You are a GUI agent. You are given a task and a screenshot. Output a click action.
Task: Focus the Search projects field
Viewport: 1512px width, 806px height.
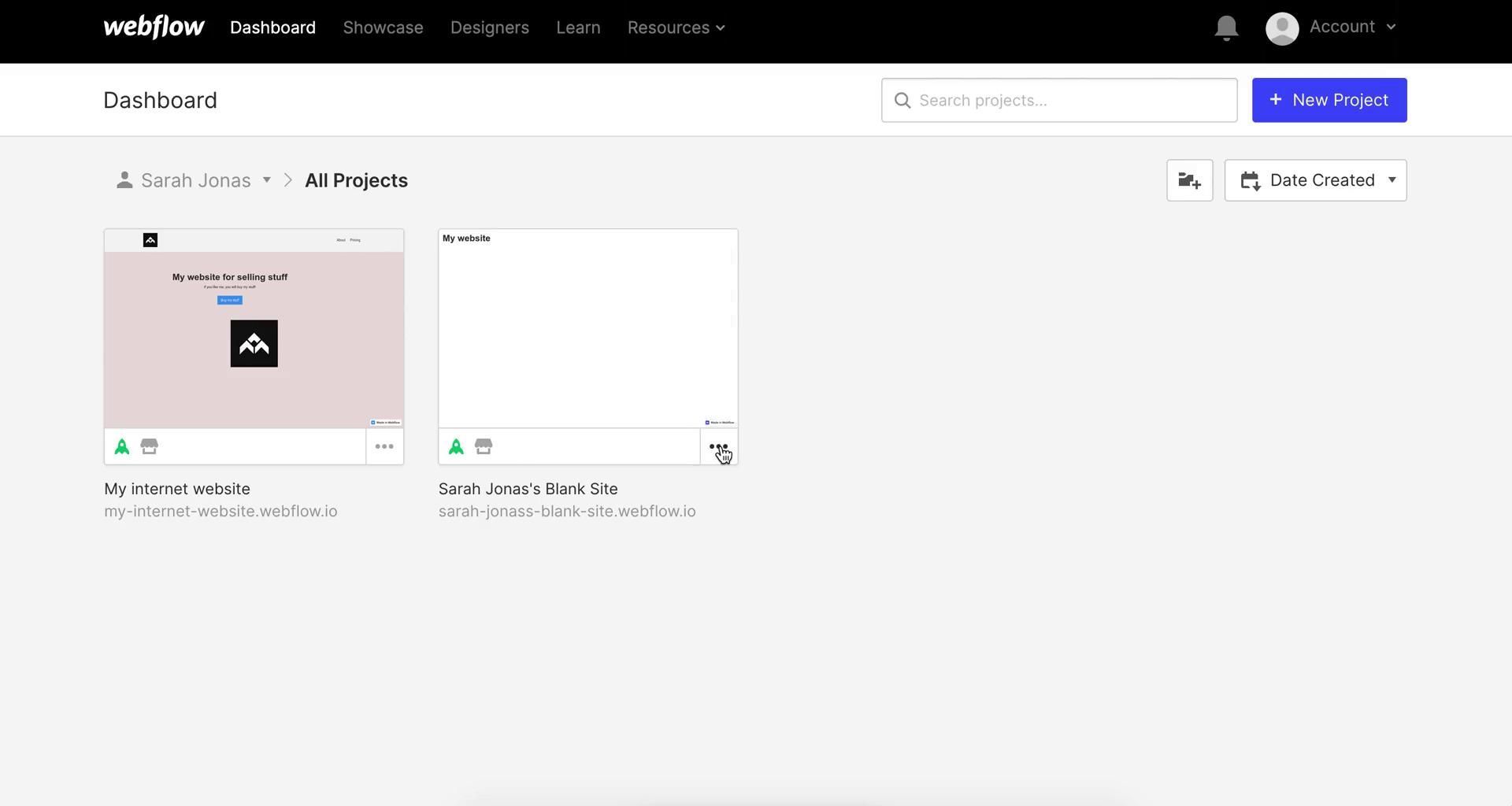coord(1059,100)
